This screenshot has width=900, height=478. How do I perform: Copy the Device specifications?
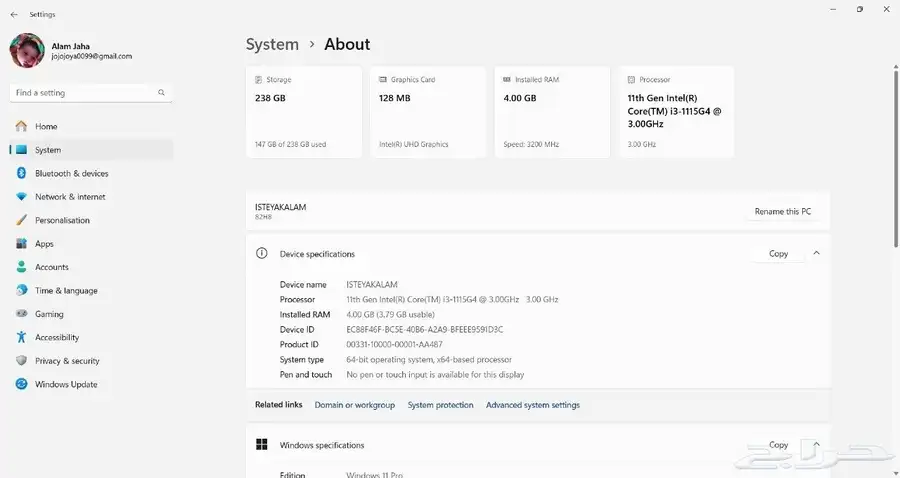(x=778, y=254)
